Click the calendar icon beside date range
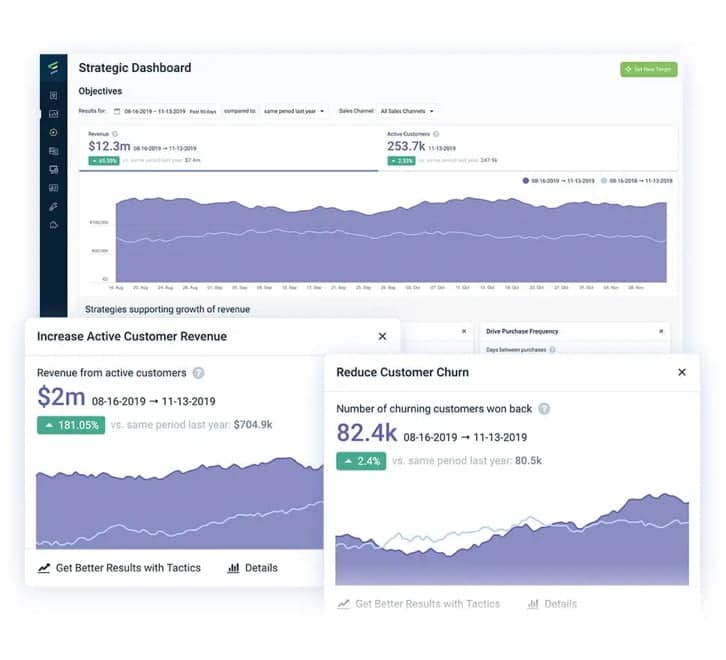 117,111
